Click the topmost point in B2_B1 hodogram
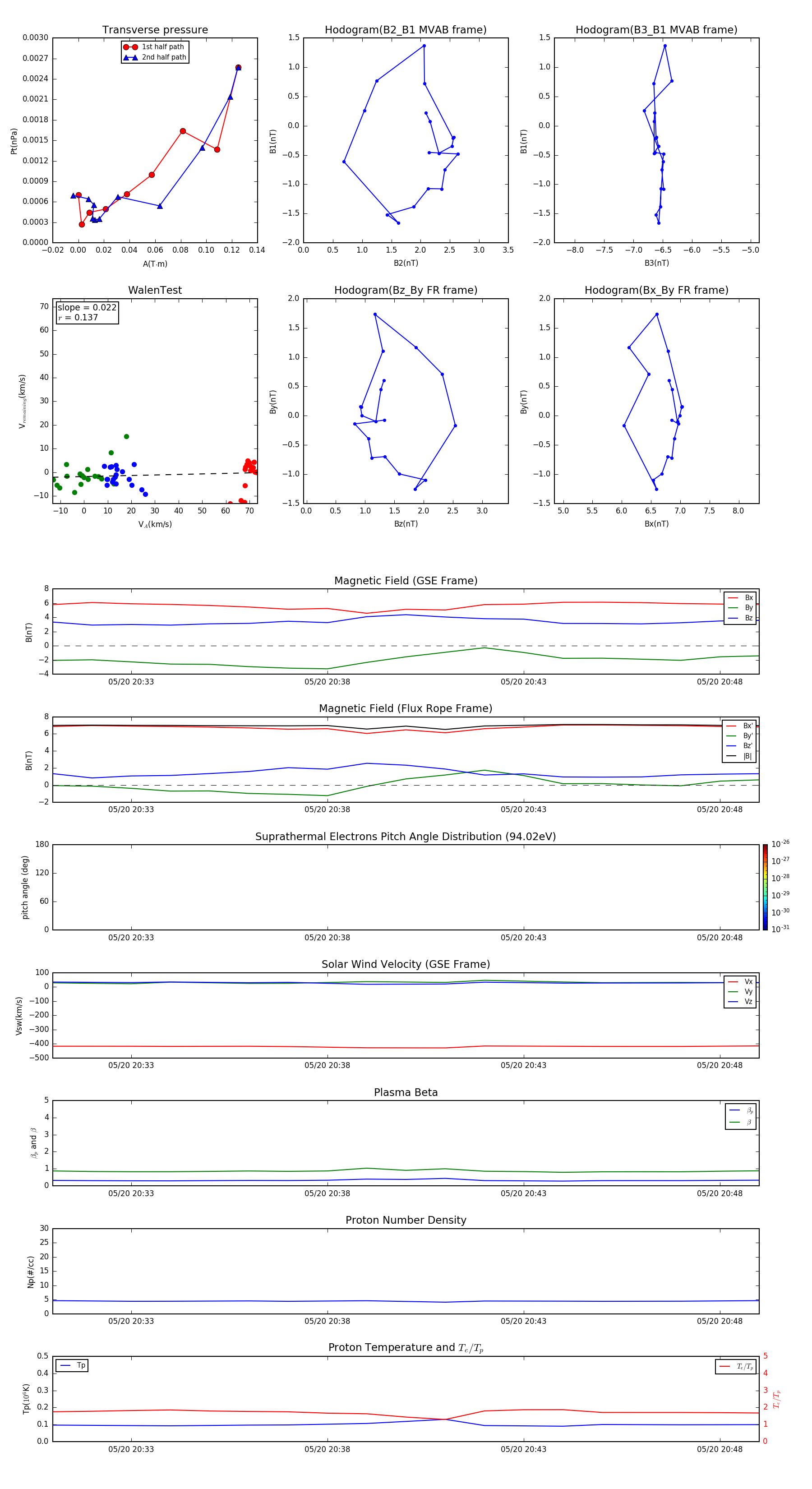Screen dimensions: 812x1489 tap(424, 46)
